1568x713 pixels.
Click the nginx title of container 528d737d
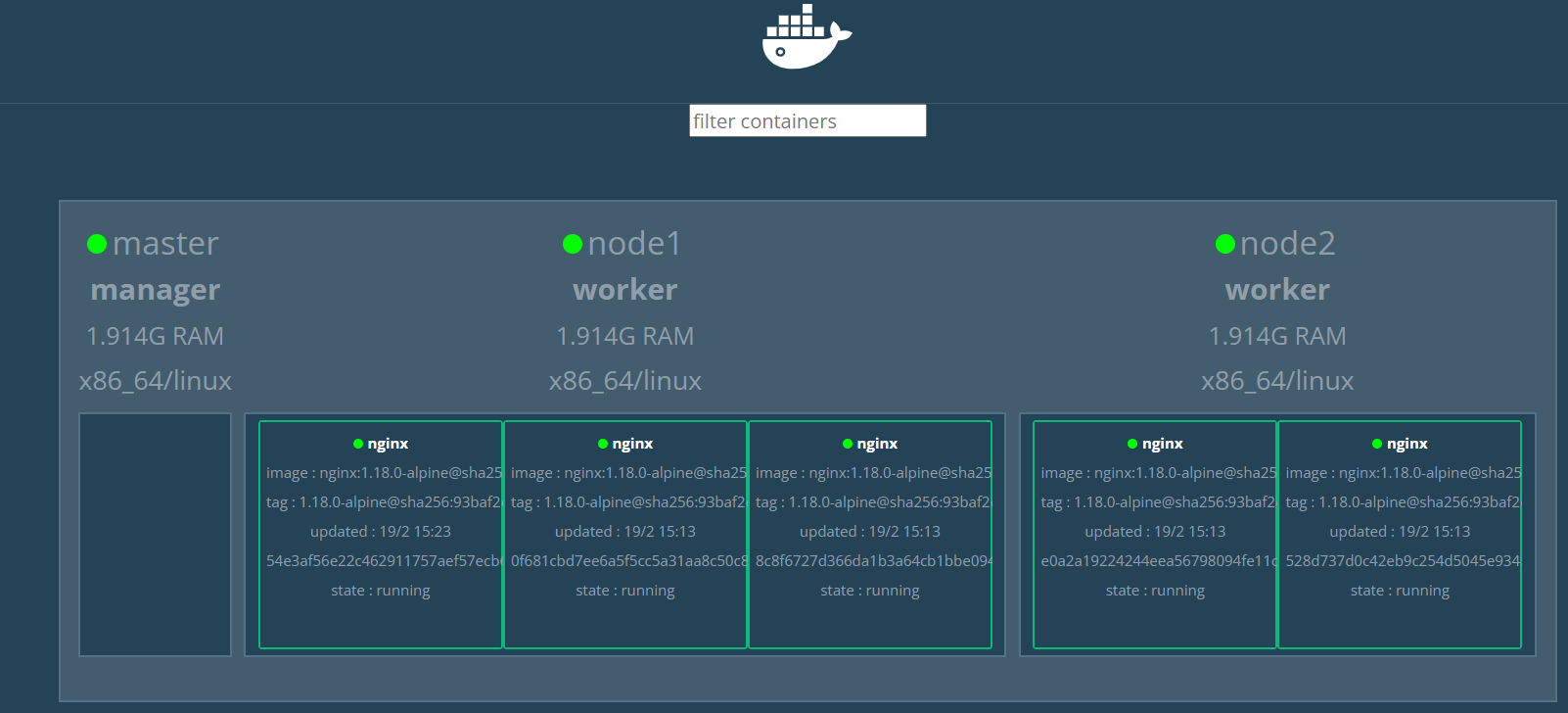1407,444
